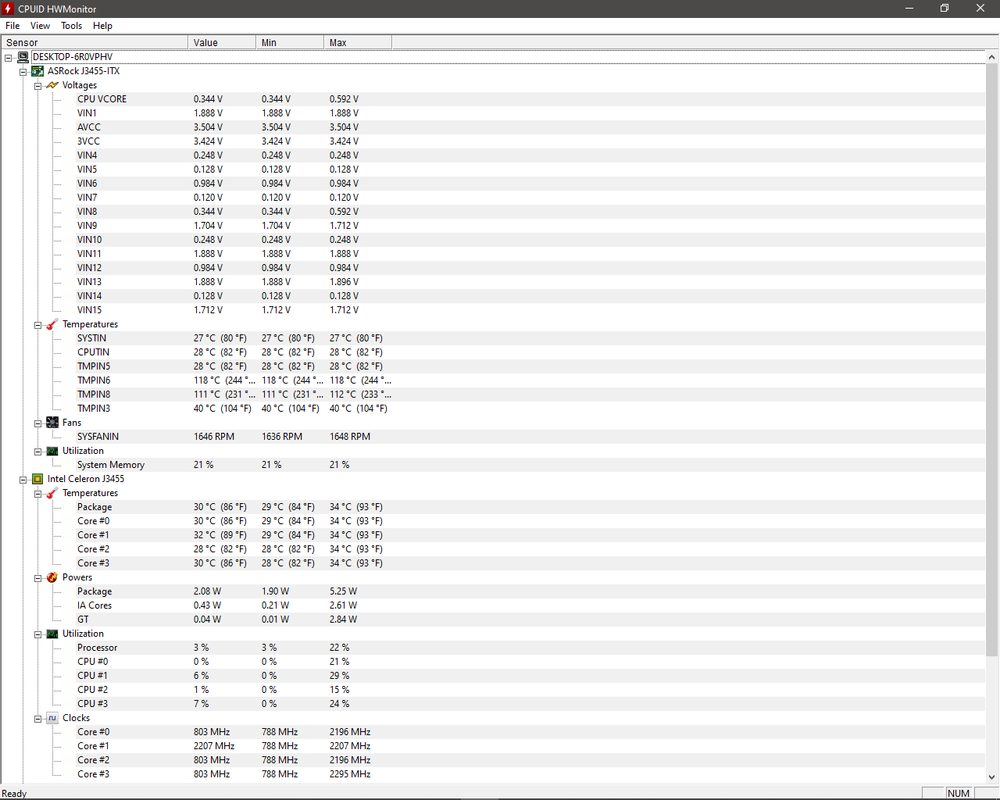This screenshot has width=1000, height=800.
Task: Click the 2207 MHz Core #1 clock value
Action: 214,746
